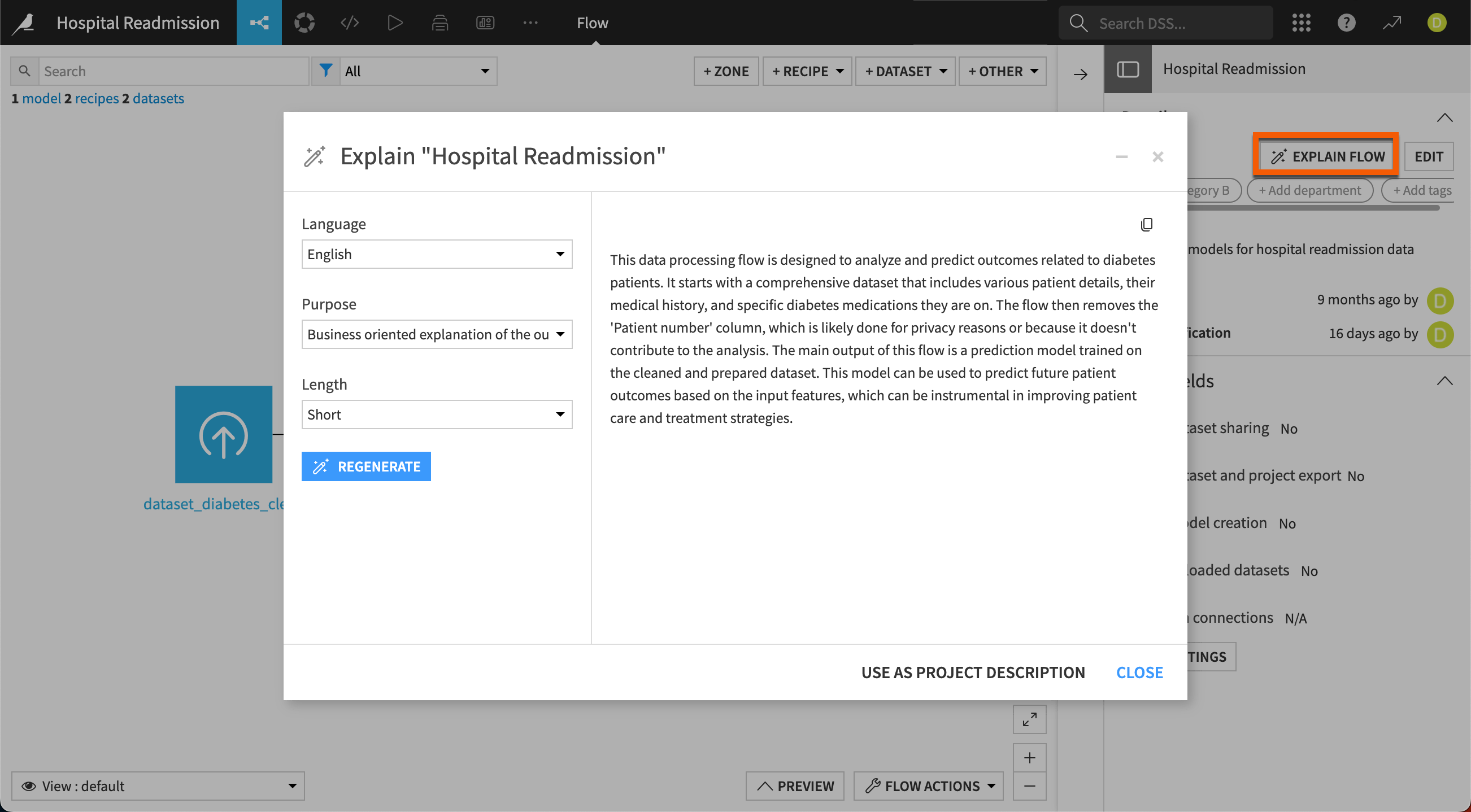Open the Purpose explanation dropdown
The width and height of the screenshot is (1471, 812).
[x=436, y=334]
